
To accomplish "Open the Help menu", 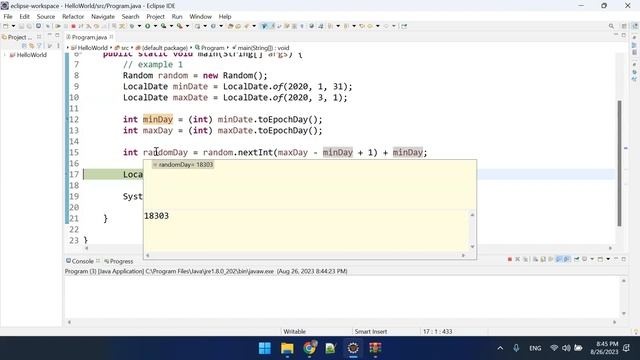I will (225, 17).
